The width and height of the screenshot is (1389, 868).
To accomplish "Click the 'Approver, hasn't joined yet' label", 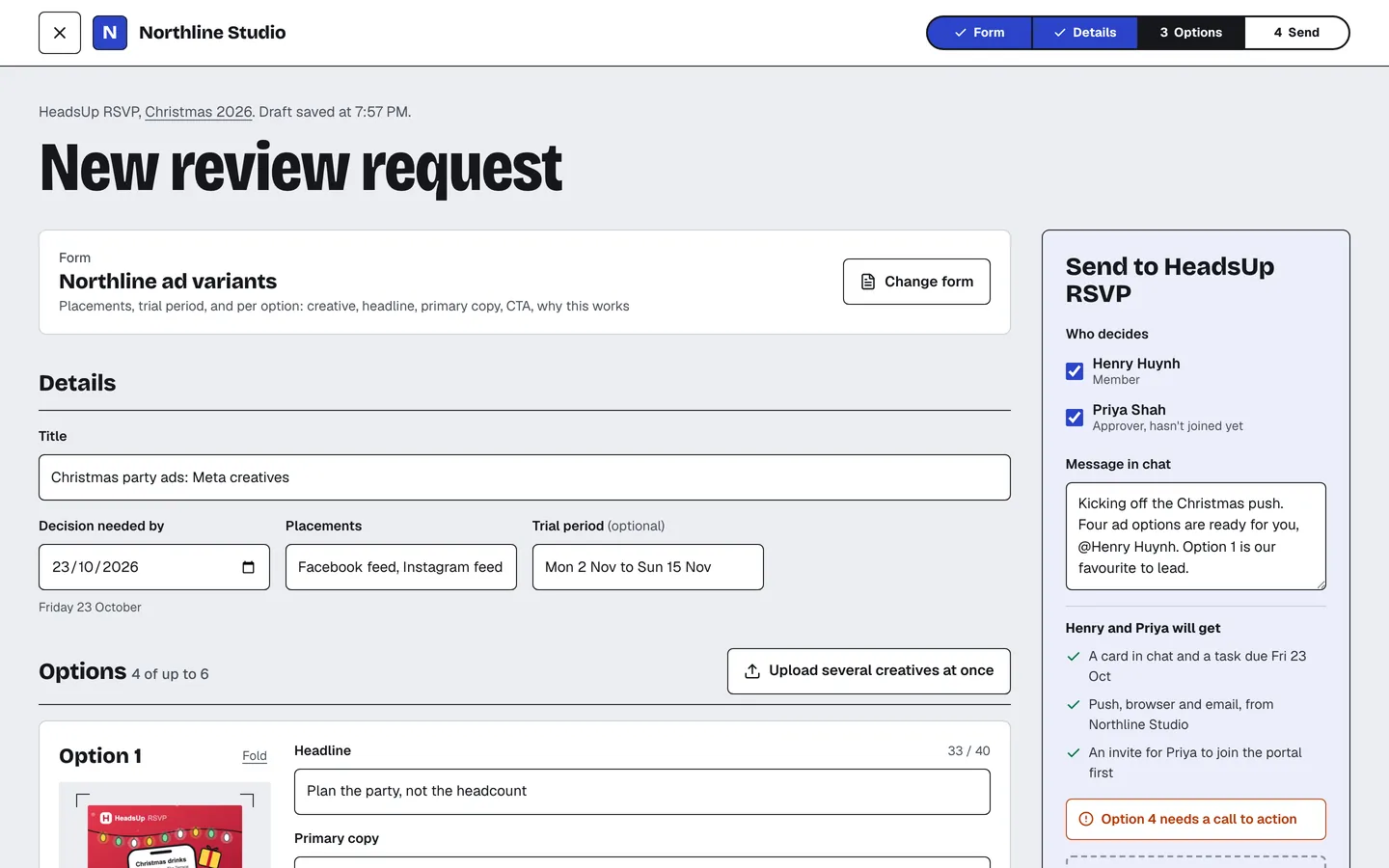I will tap(1167, 426).
